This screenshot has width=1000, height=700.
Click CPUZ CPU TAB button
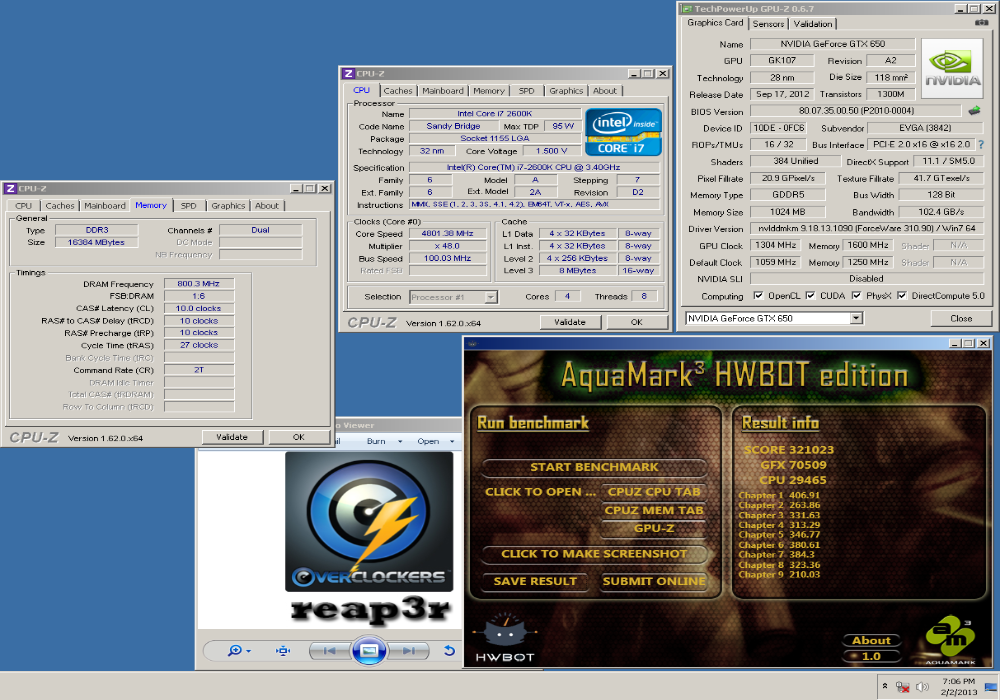point(654,492)
